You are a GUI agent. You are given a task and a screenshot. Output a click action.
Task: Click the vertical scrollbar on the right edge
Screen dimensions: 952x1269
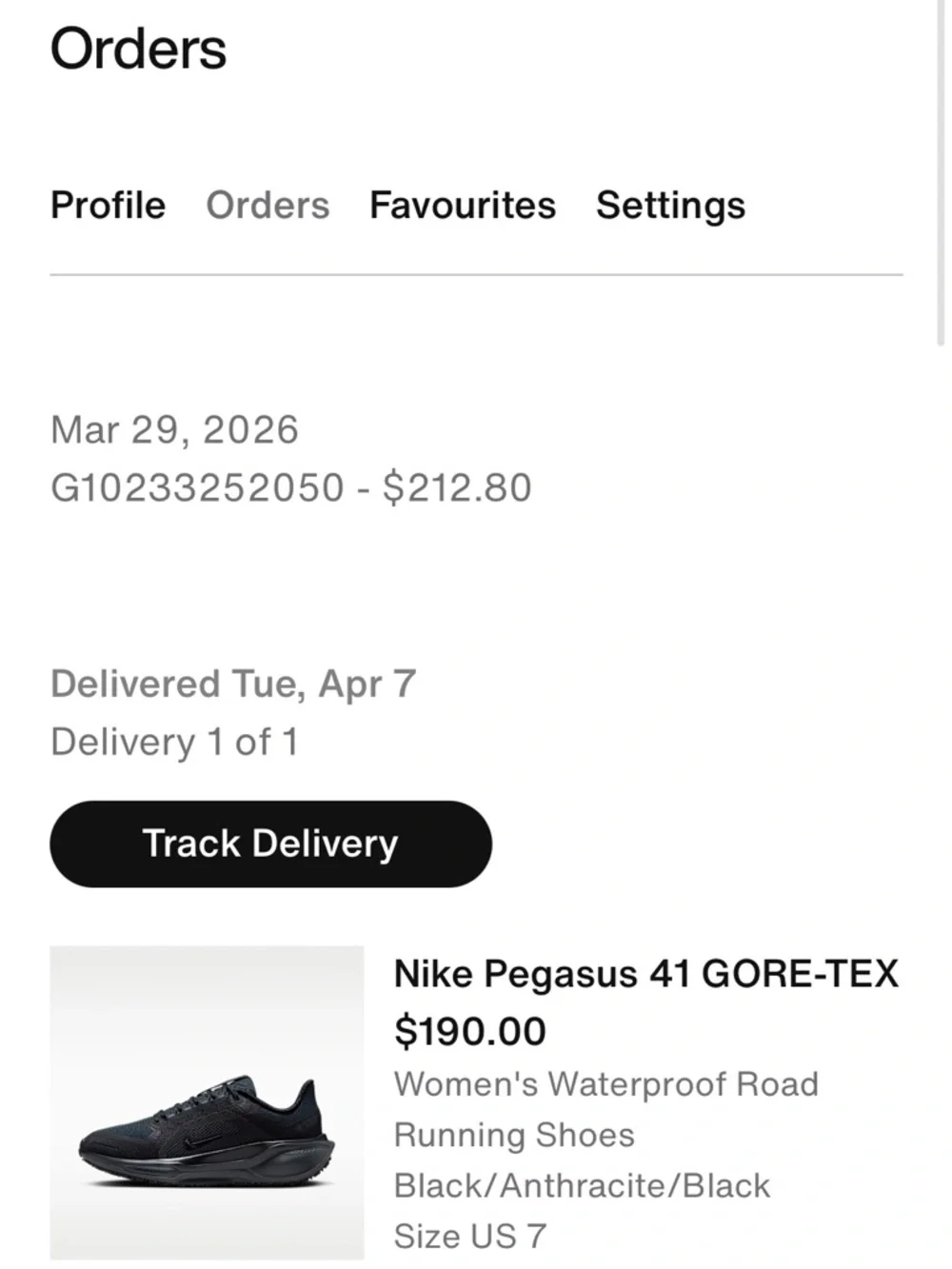pos(942,171)
